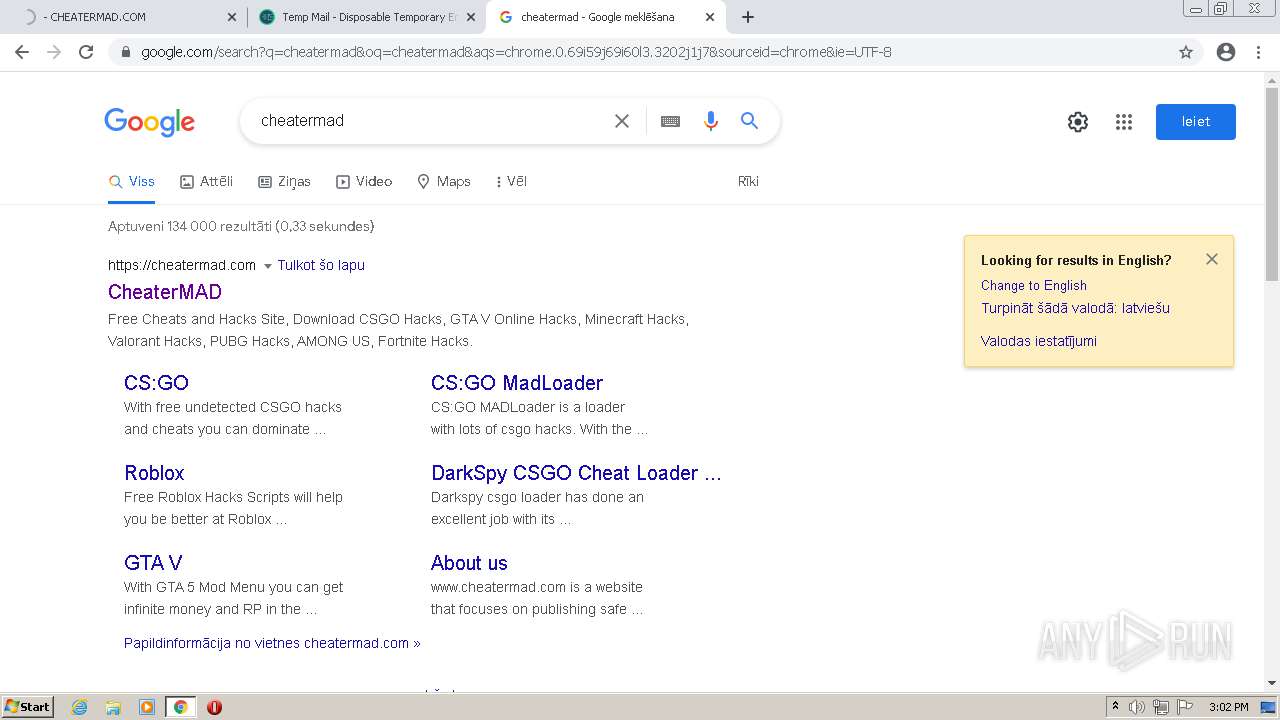Open Valodas iestatījumi language settings
The image size is (1280, 720).
coord(1039,341)
